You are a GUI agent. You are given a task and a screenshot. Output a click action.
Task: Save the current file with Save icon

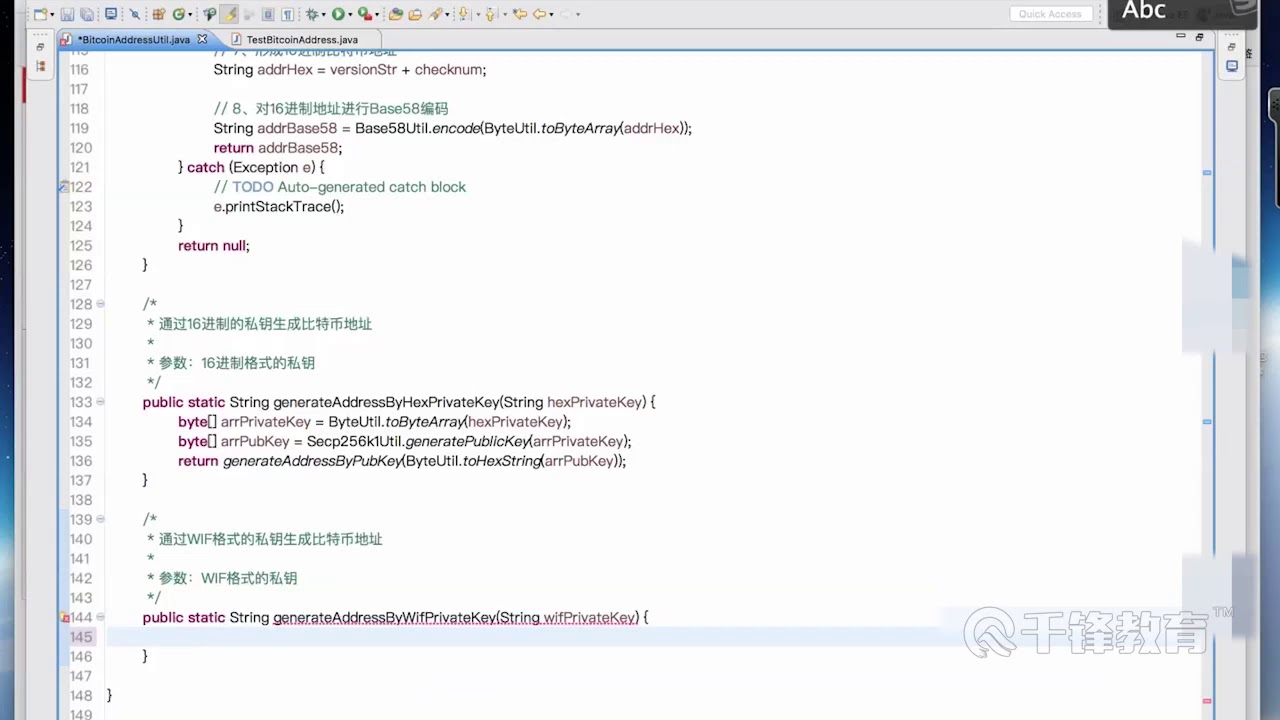coord(67,14)
